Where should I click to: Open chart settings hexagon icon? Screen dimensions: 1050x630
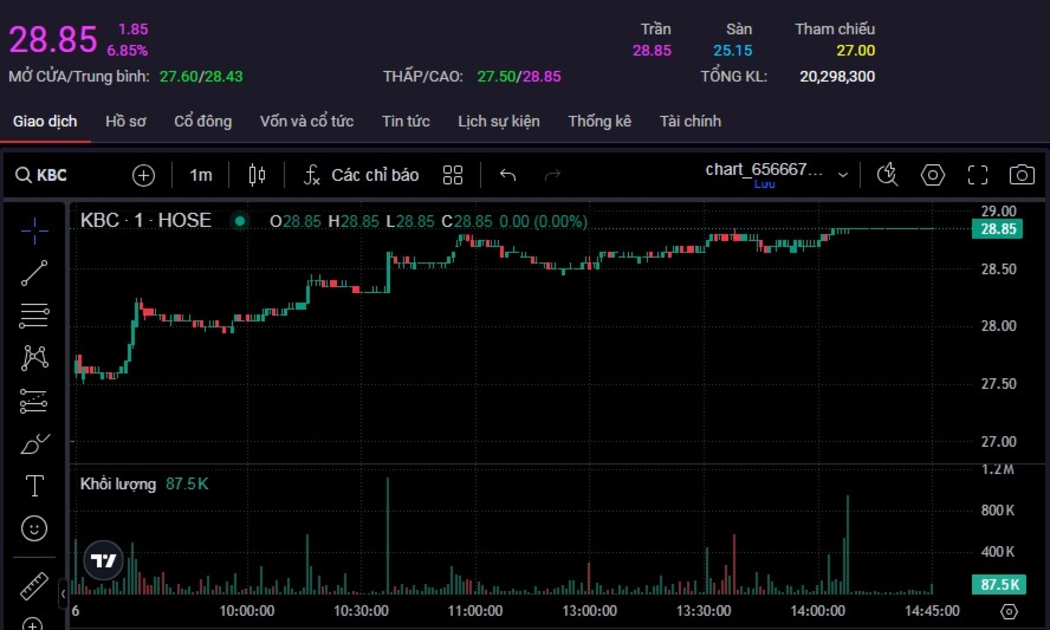pos(932,175)
